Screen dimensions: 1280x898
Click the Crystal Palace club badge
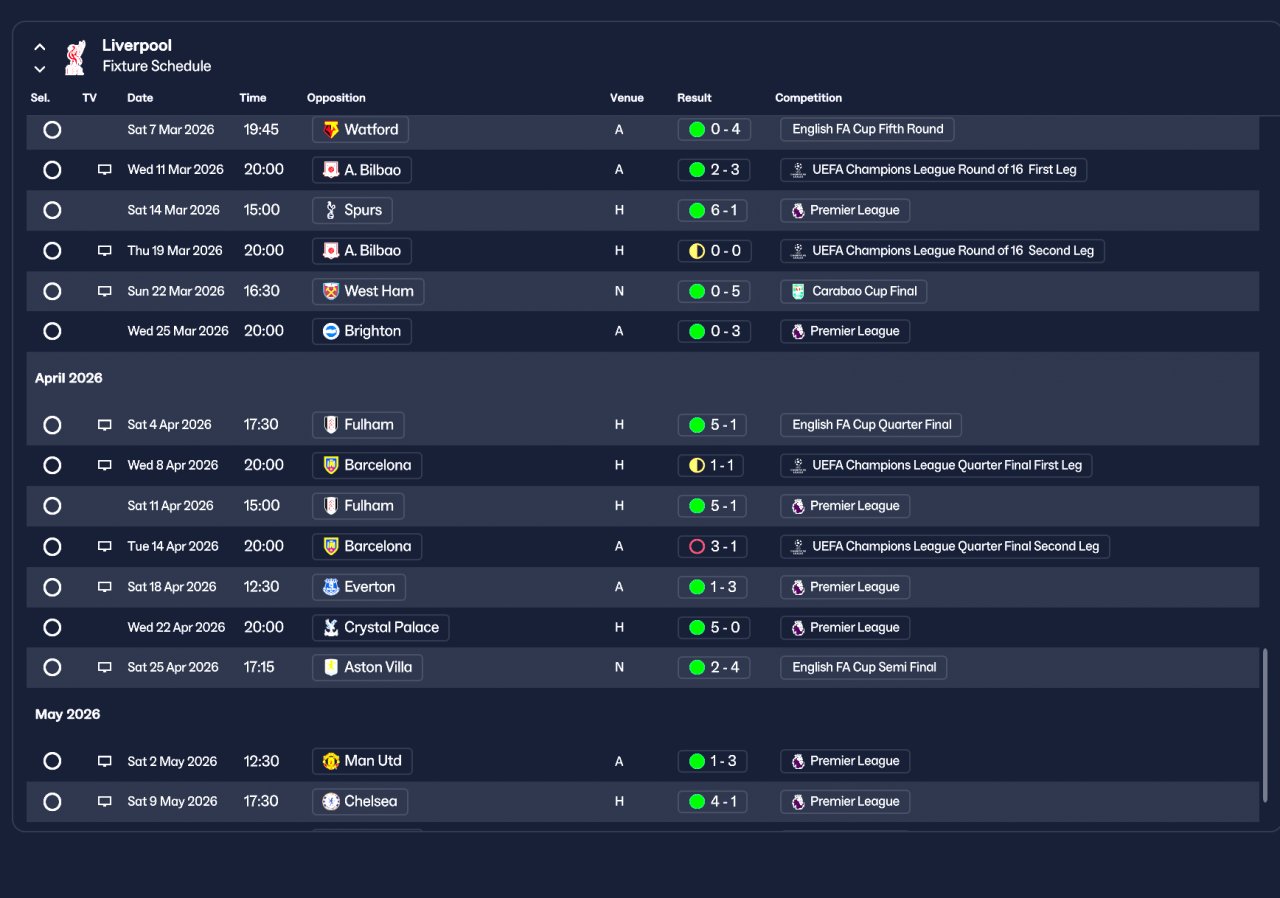pos(331,627)
